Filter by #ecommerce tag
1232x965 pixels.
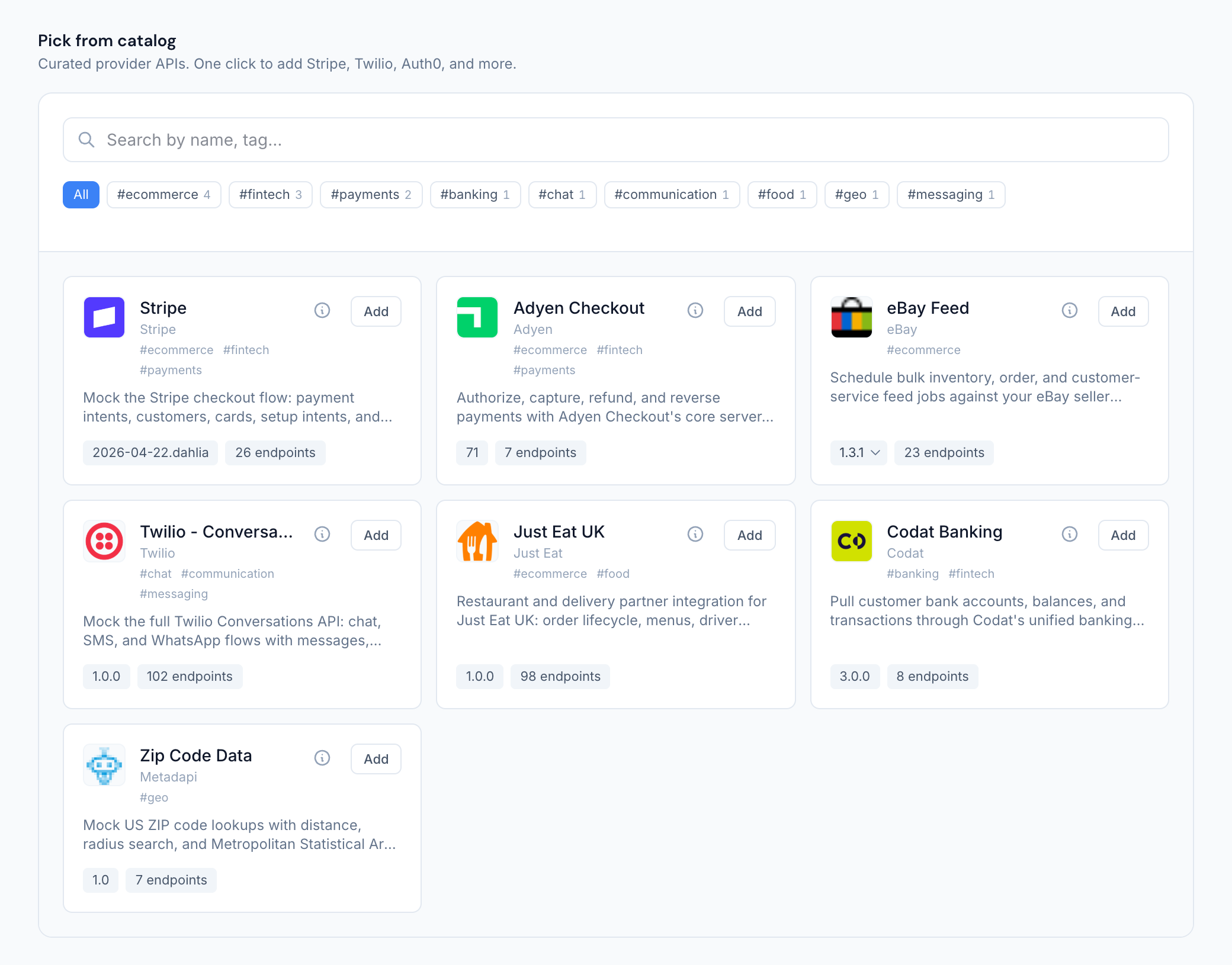point(164,195)
